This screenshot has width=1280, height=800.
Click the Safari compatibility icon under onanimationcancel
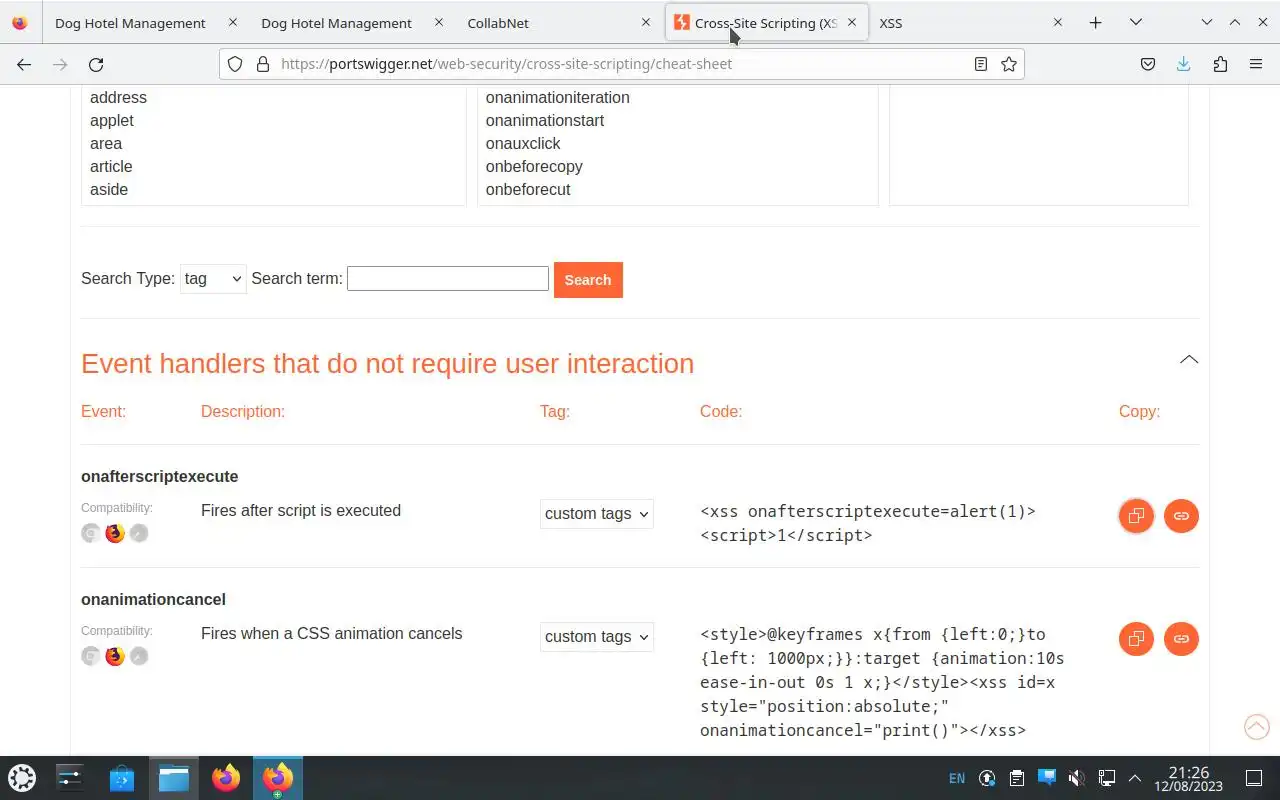tap(139, 656)
